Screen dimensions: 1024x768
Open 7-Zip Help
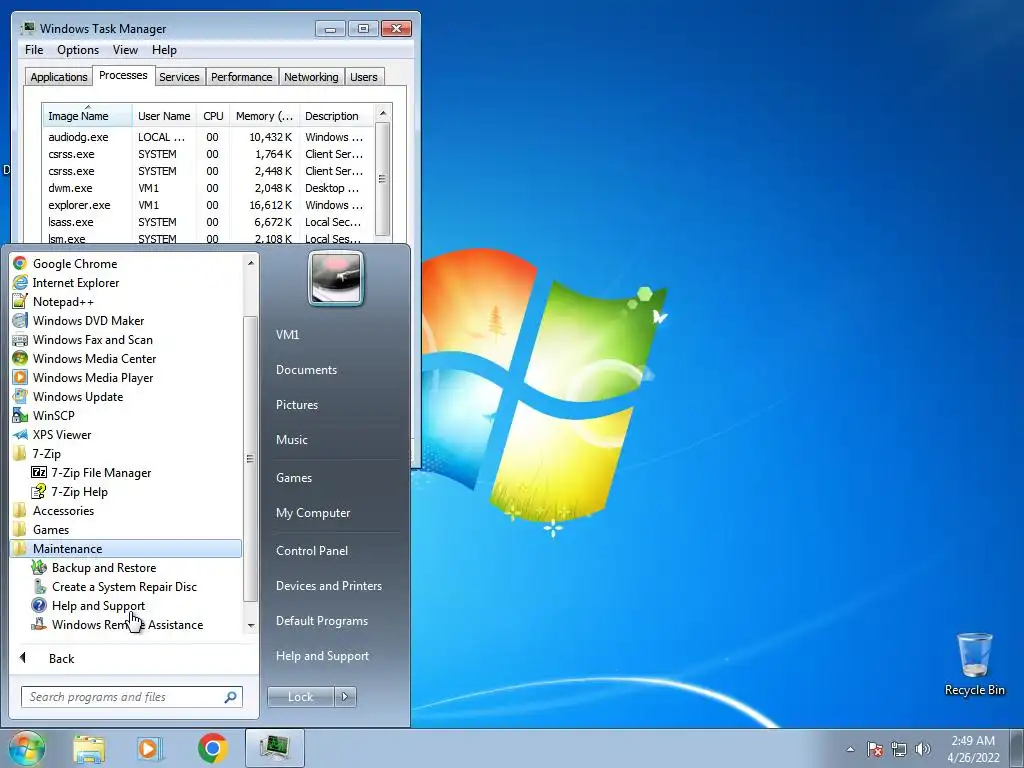coord(79,492)
